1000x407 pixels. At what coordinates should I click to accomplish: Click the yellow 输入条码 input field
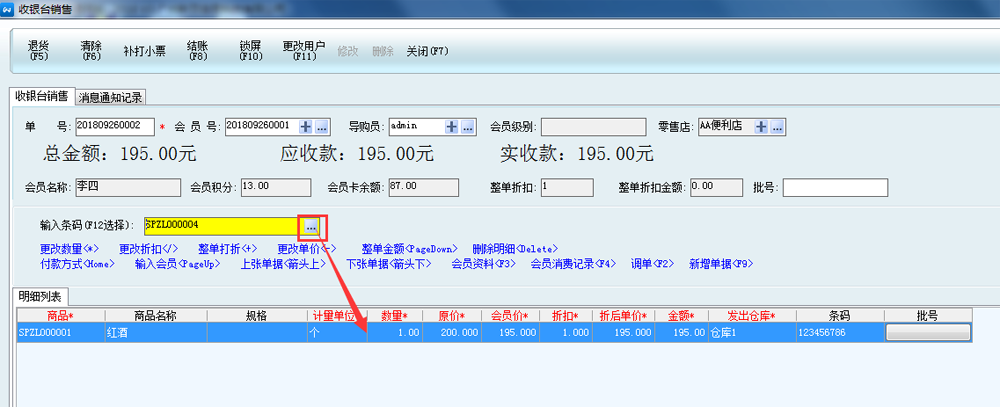click(x=220, y=225)
